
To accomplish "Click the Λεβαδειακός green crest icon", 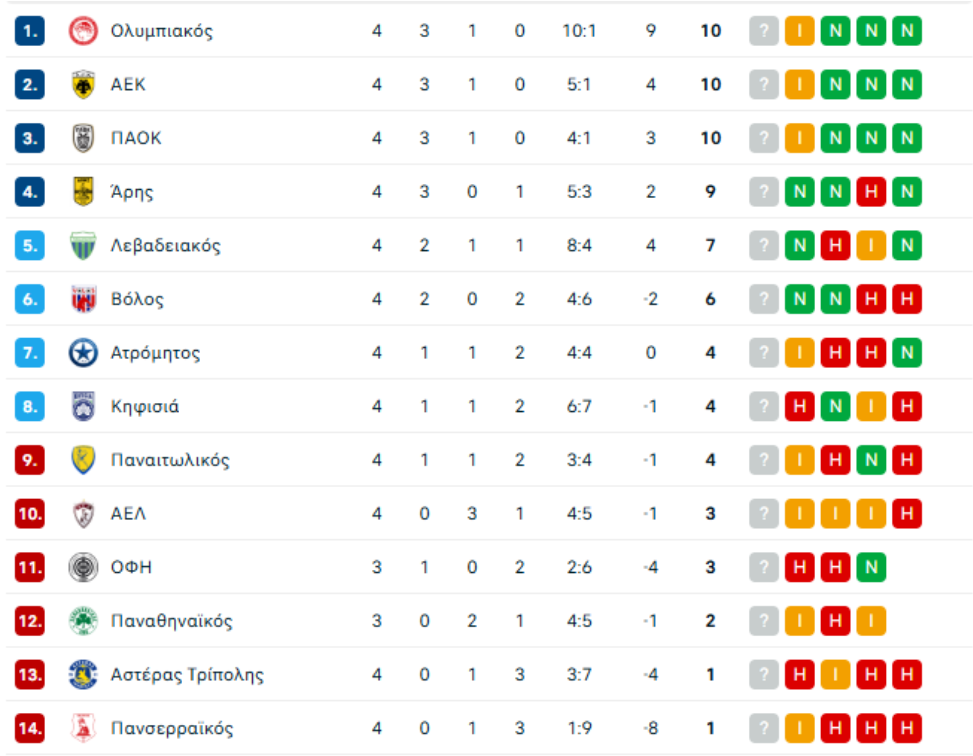I will click(x=83, y=246).
